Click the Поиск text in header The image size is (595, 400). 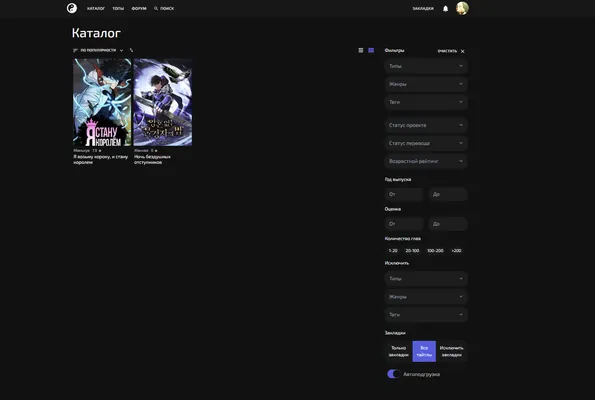tap(167, 8)
